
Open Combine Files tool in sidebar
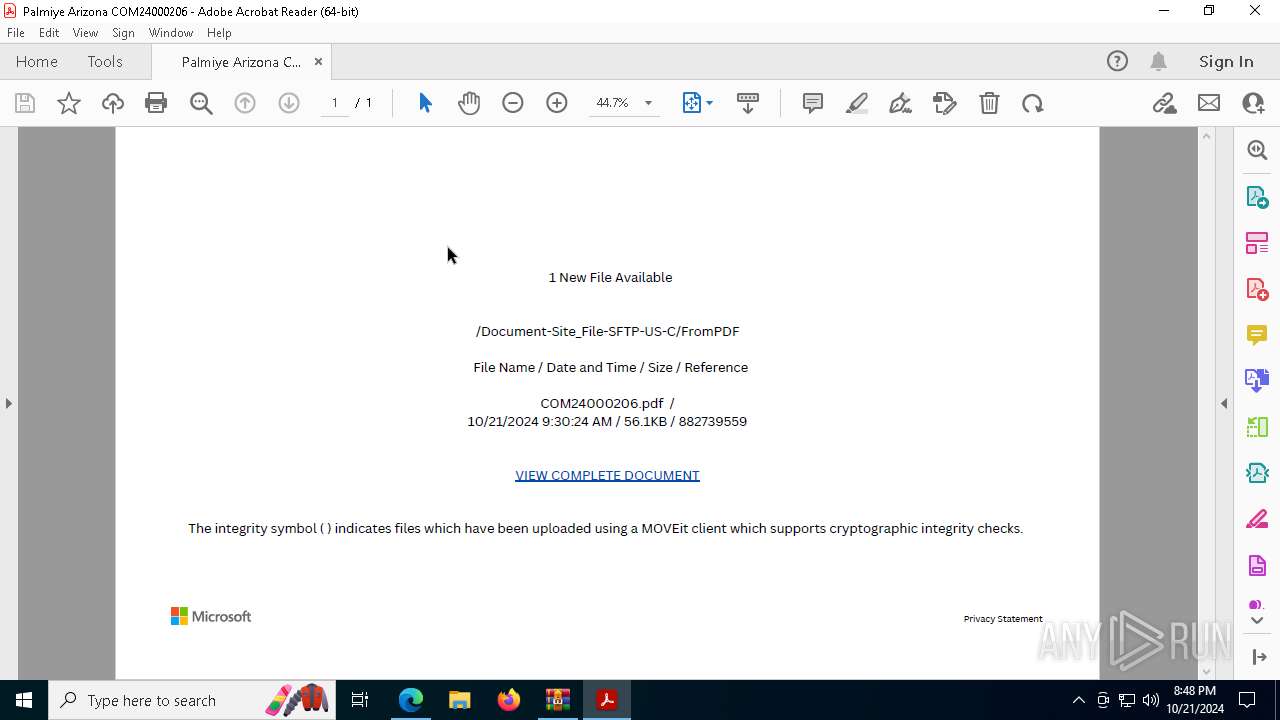[x=1257, y=380]
